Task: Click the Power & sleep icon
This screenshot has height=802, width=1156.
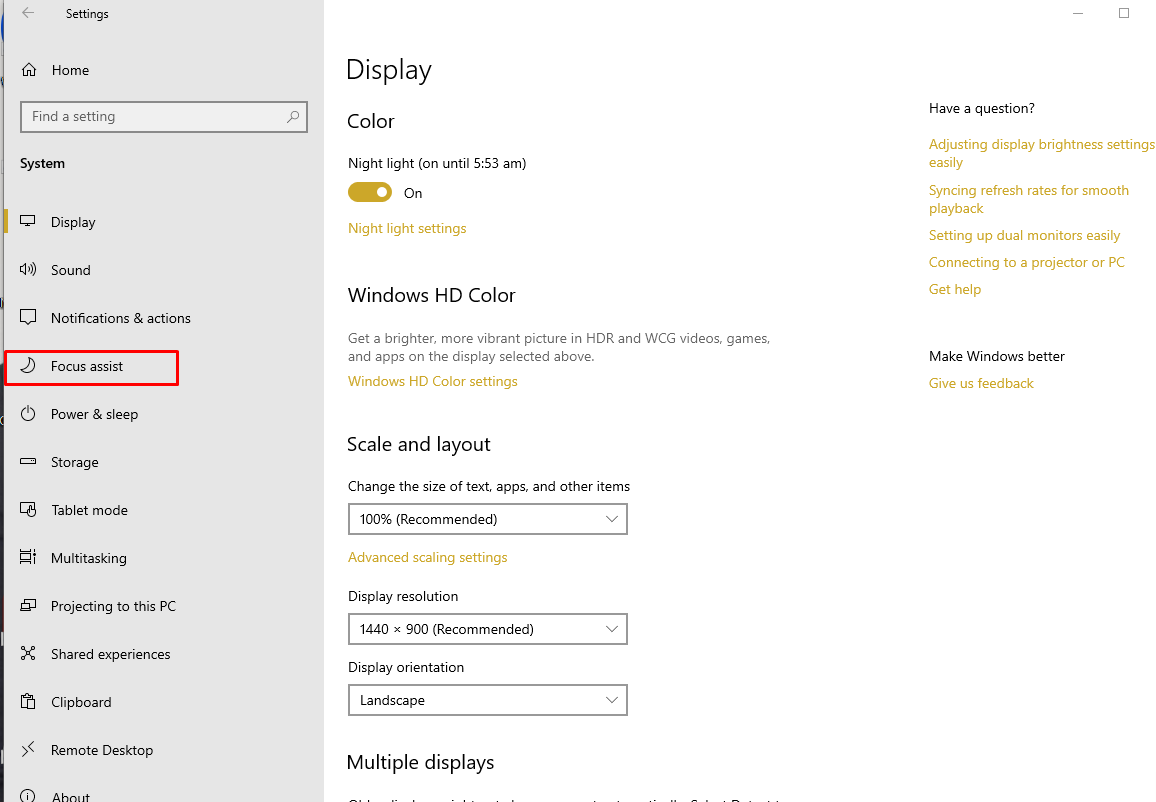Action: tap(28, 414)
